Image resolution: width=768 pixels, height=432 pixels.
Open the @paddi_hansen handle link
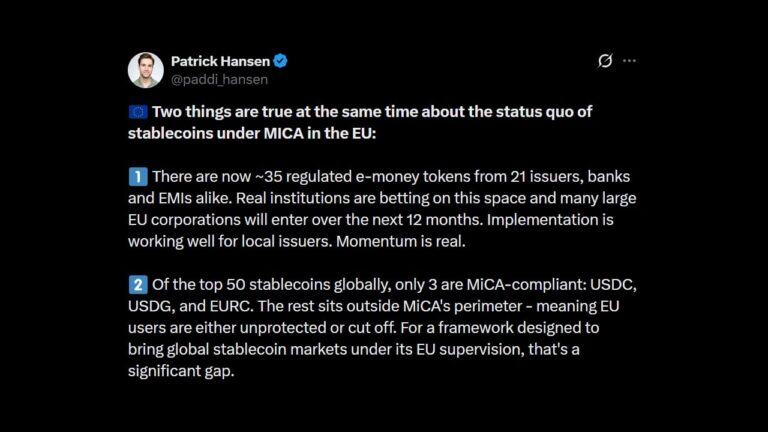tap(219, 79)
